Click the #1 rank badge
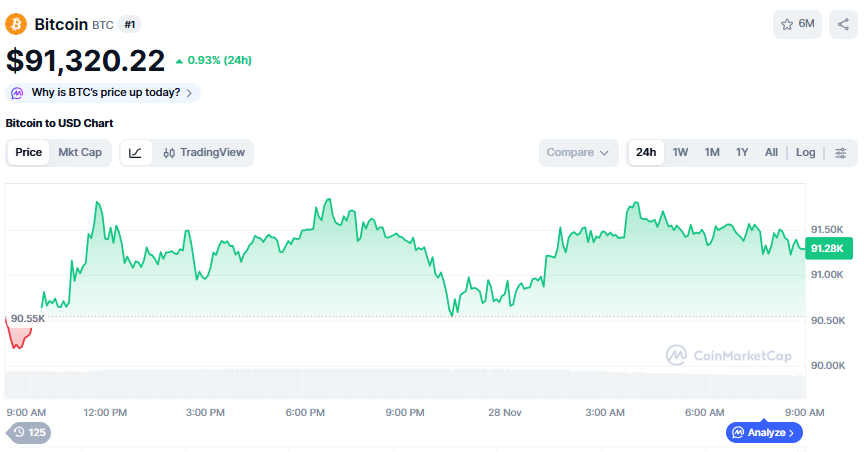Screen dimensions: 864x452 pyautogui.click(x=130, y=24)
